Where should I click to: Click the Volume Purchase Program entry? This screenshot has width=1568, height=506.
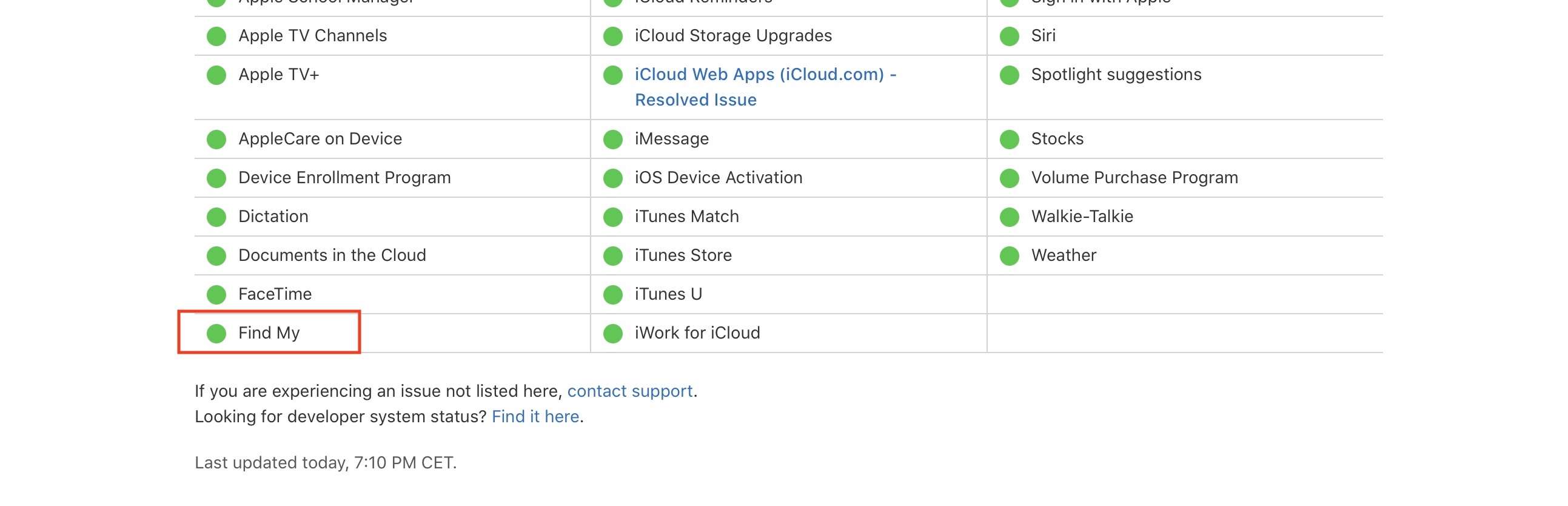pyautogui.click(x=1134, y=178)
